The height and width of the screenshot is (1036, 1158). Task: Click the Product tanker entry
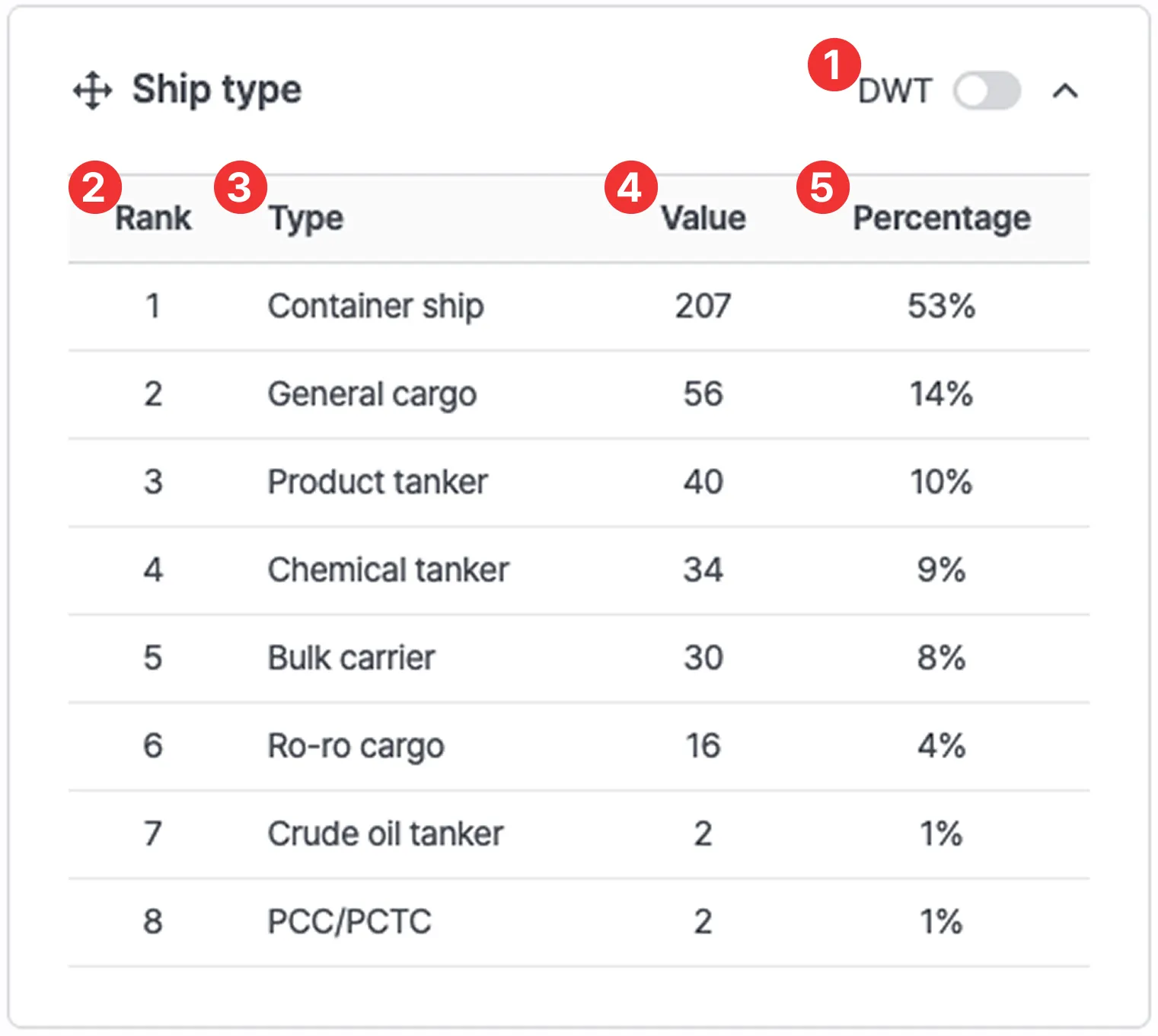[378, 483]
